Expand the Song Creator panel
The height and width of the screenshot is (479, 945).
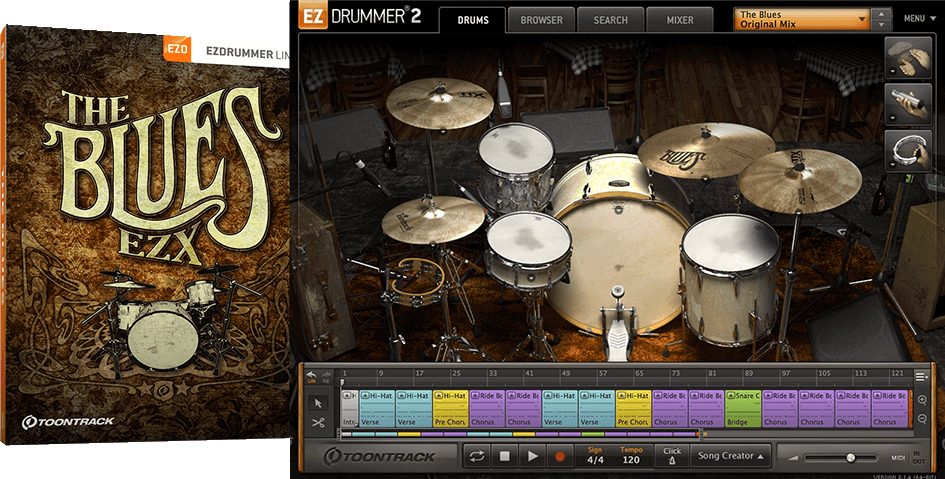click(x=730, y=456)
